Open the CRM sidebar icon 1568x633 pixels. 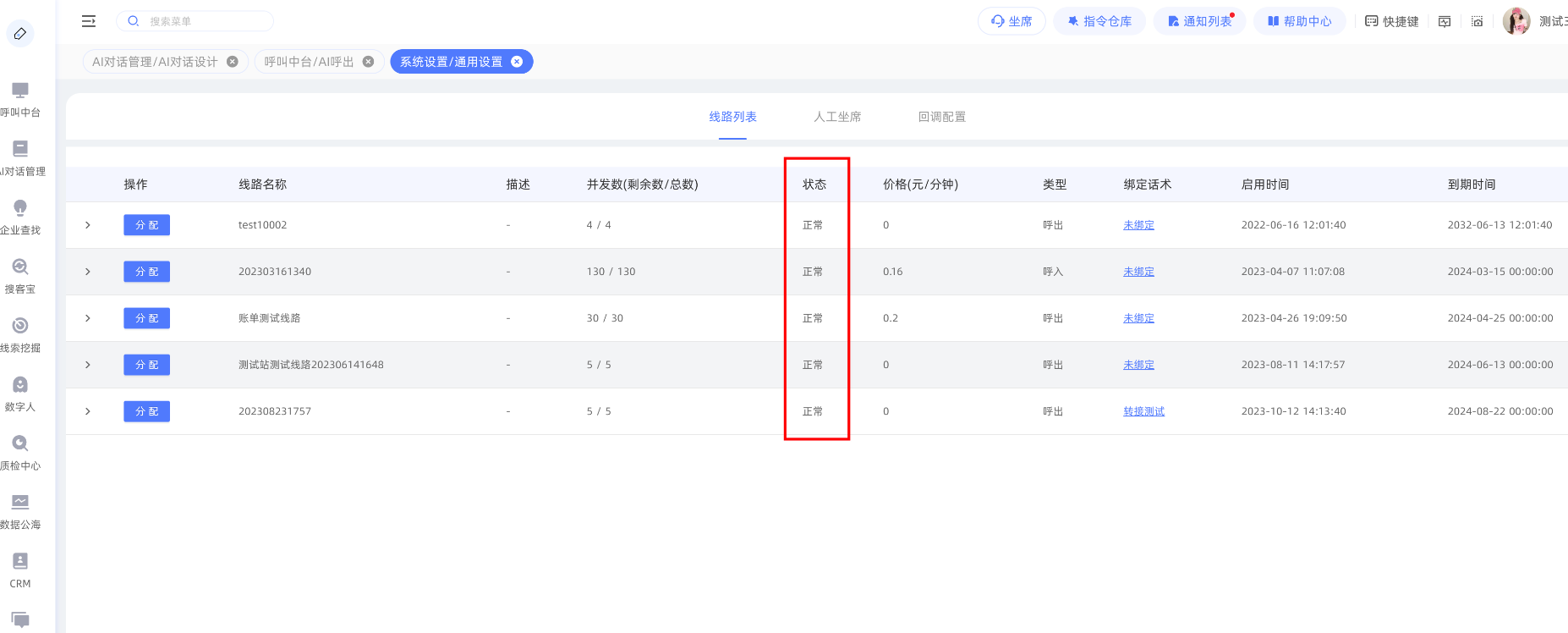[x=20, y=562]
